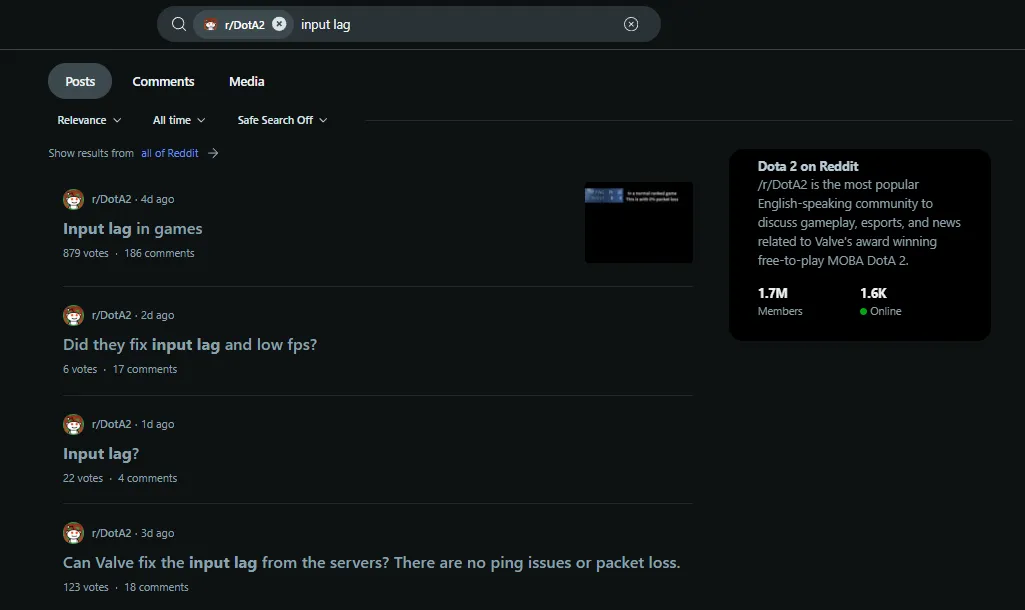This screenshot has height=610, width=1025.
Task: Click the search magnifier icon
Action: pyautogui.click(x=178, y=24)
